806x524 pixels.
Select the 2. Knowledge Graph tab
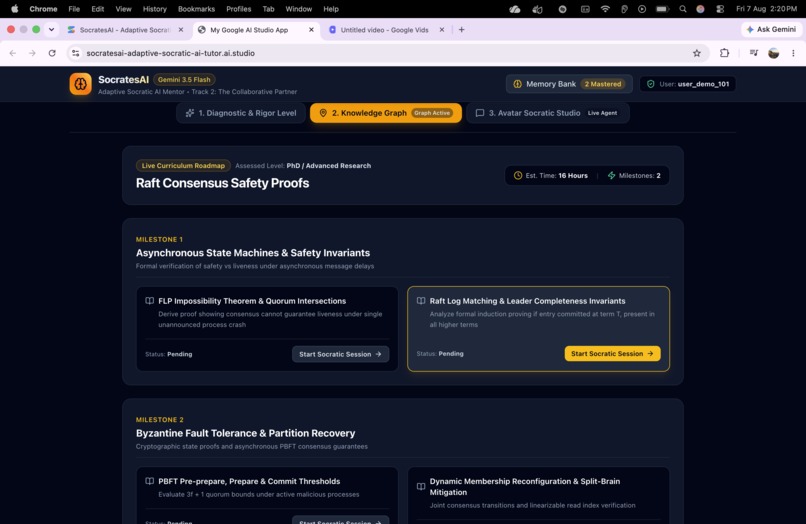pyautogui.click(x=386, y=113)
